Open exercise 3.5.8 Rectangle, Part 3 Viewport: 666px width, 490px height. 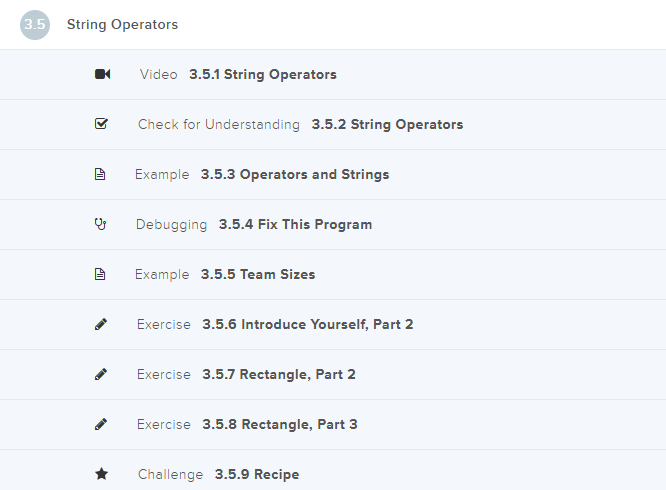pyautogui.click(x=279, y=425)
